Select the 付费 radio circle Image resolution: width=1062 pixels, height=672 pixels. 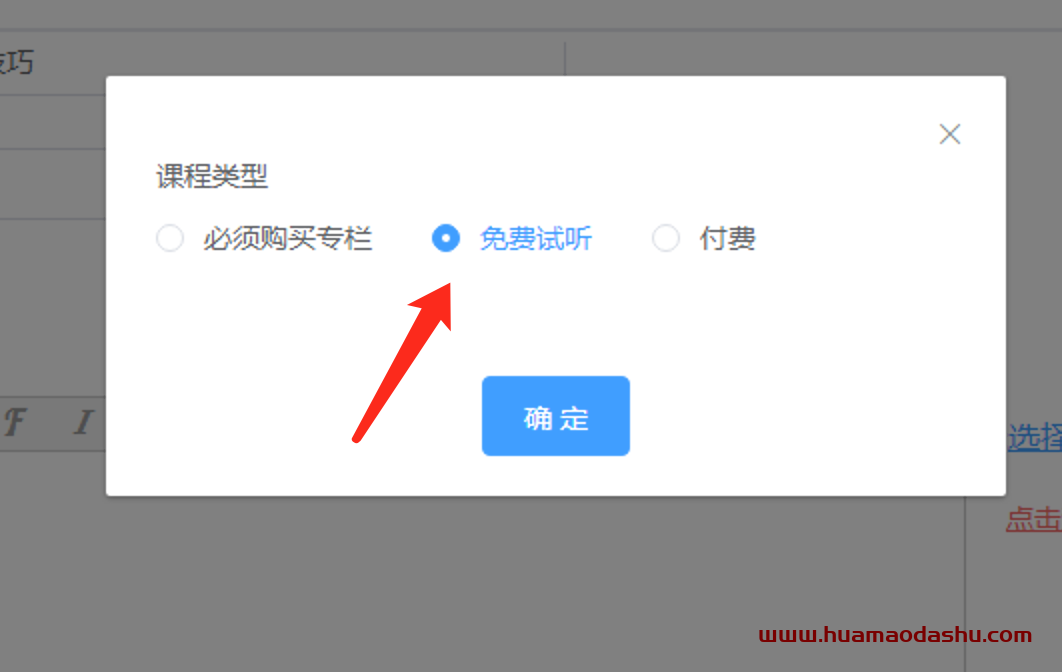click(x=666, y=238)
